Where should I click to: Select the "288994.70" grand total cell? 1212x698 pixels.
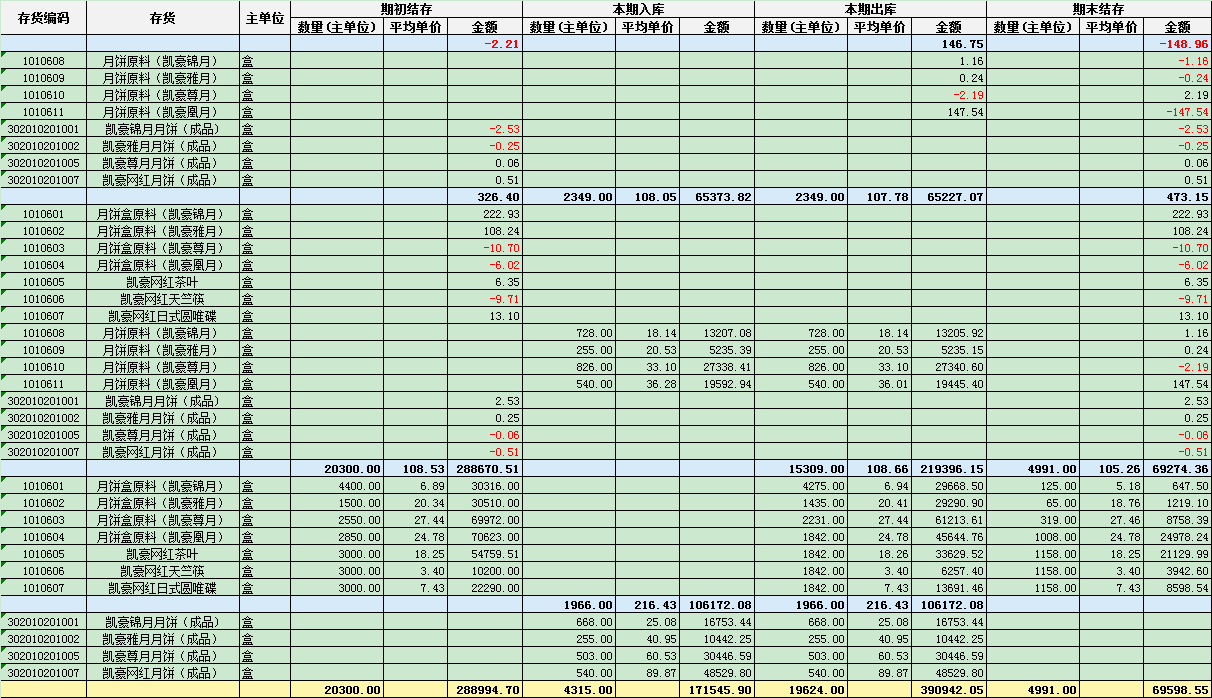pos(483,690)
